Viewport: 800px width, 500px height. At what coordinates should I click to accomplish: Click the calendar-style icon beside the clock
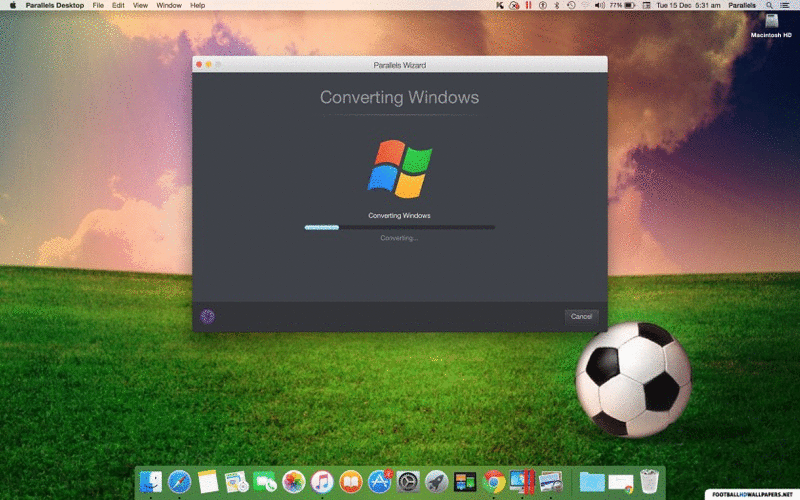tap(646, 5)
